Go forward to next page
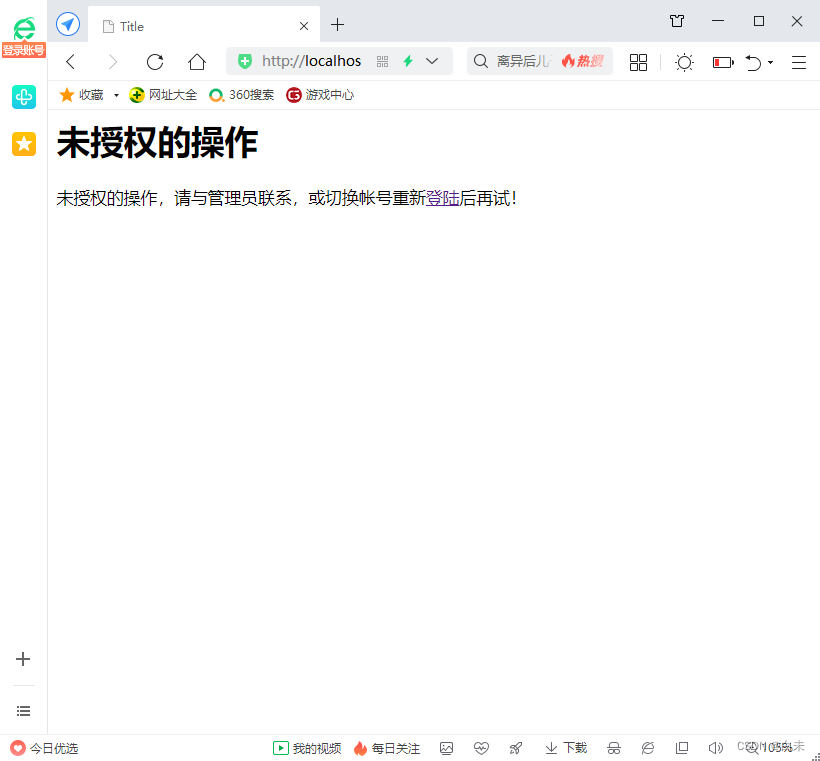Image resolution: width=820 pixels, height=761 pixels. pos(112,62)
